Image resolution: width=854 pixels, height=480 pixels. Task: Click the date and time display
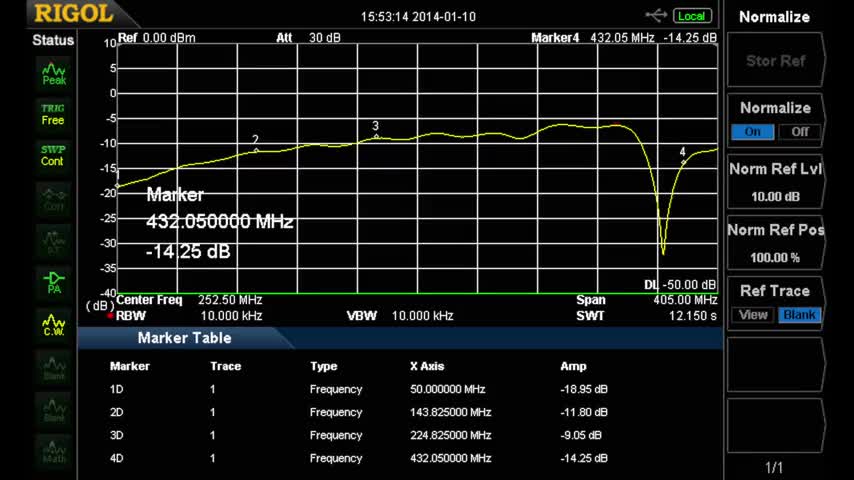click(x=418, y=17)
